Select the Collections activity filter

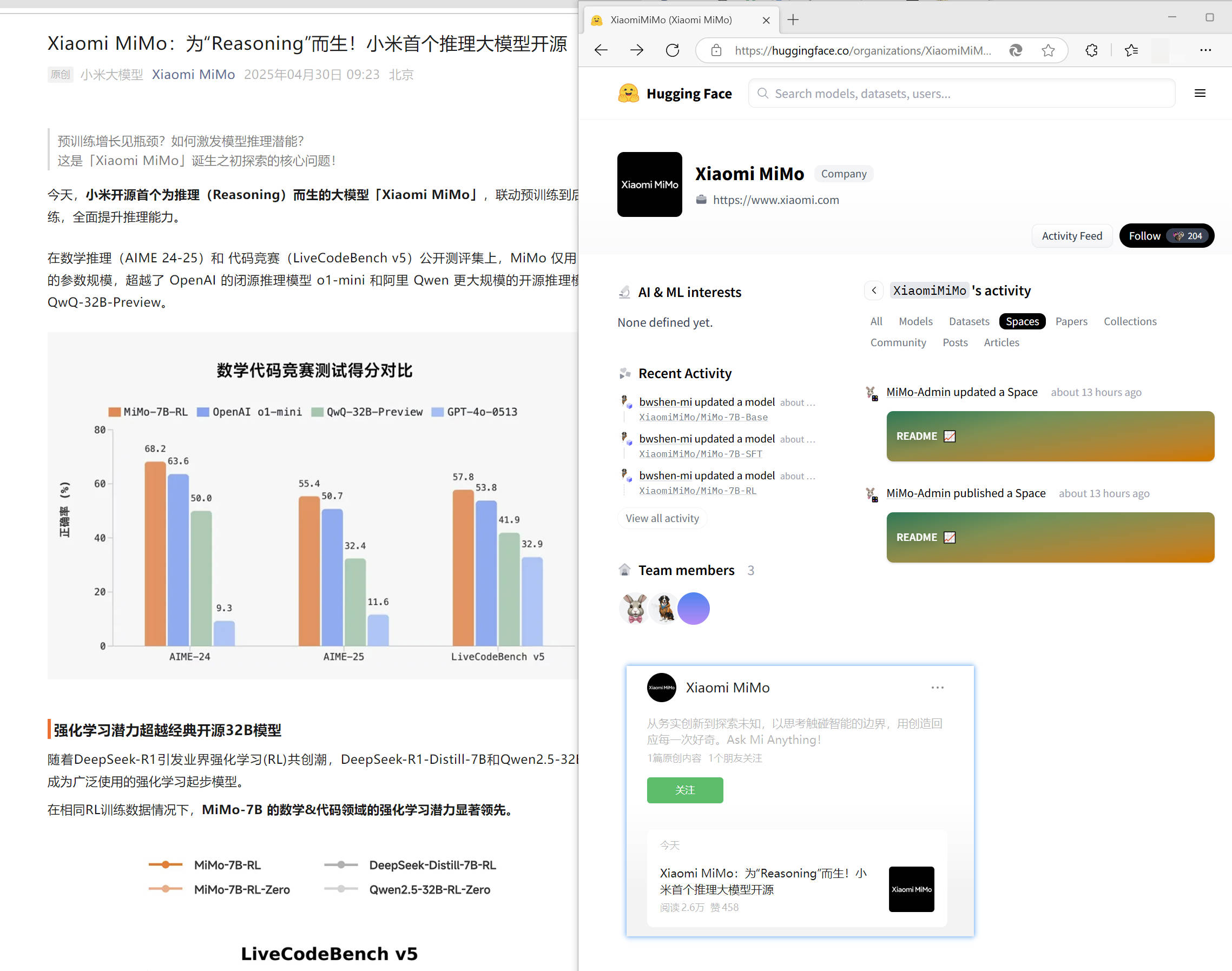(1130, 321)
